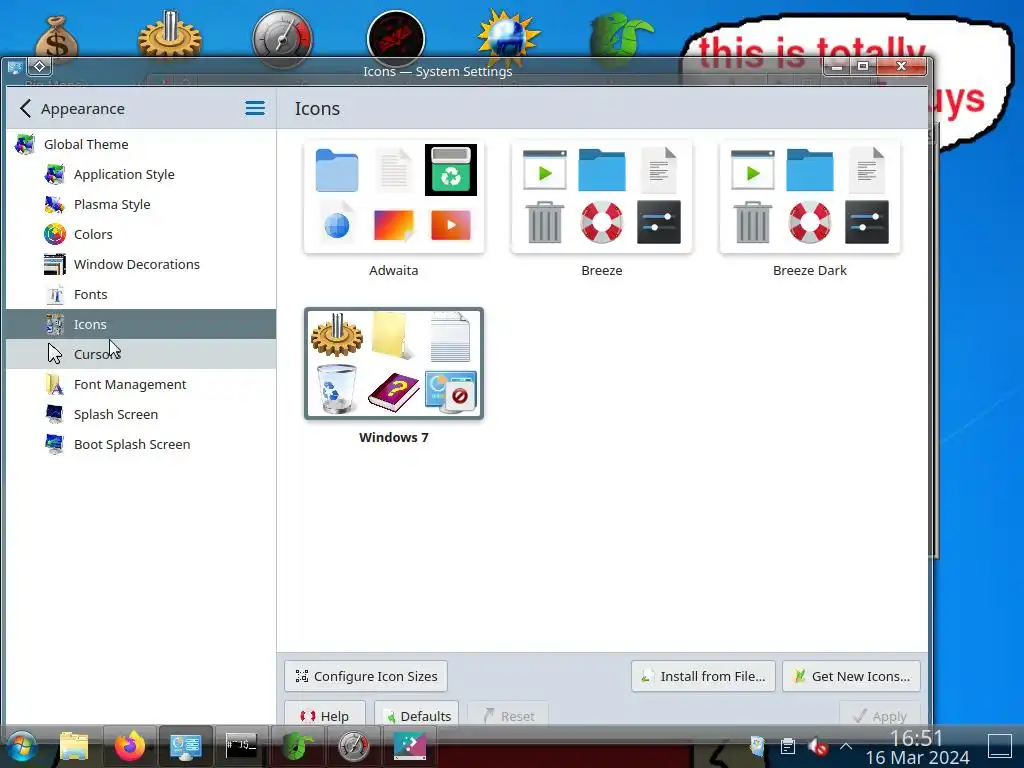The width and height of the screenshot is (1024, 768).
Task: Open the Start menu orb
Action: tap(22, 746)
